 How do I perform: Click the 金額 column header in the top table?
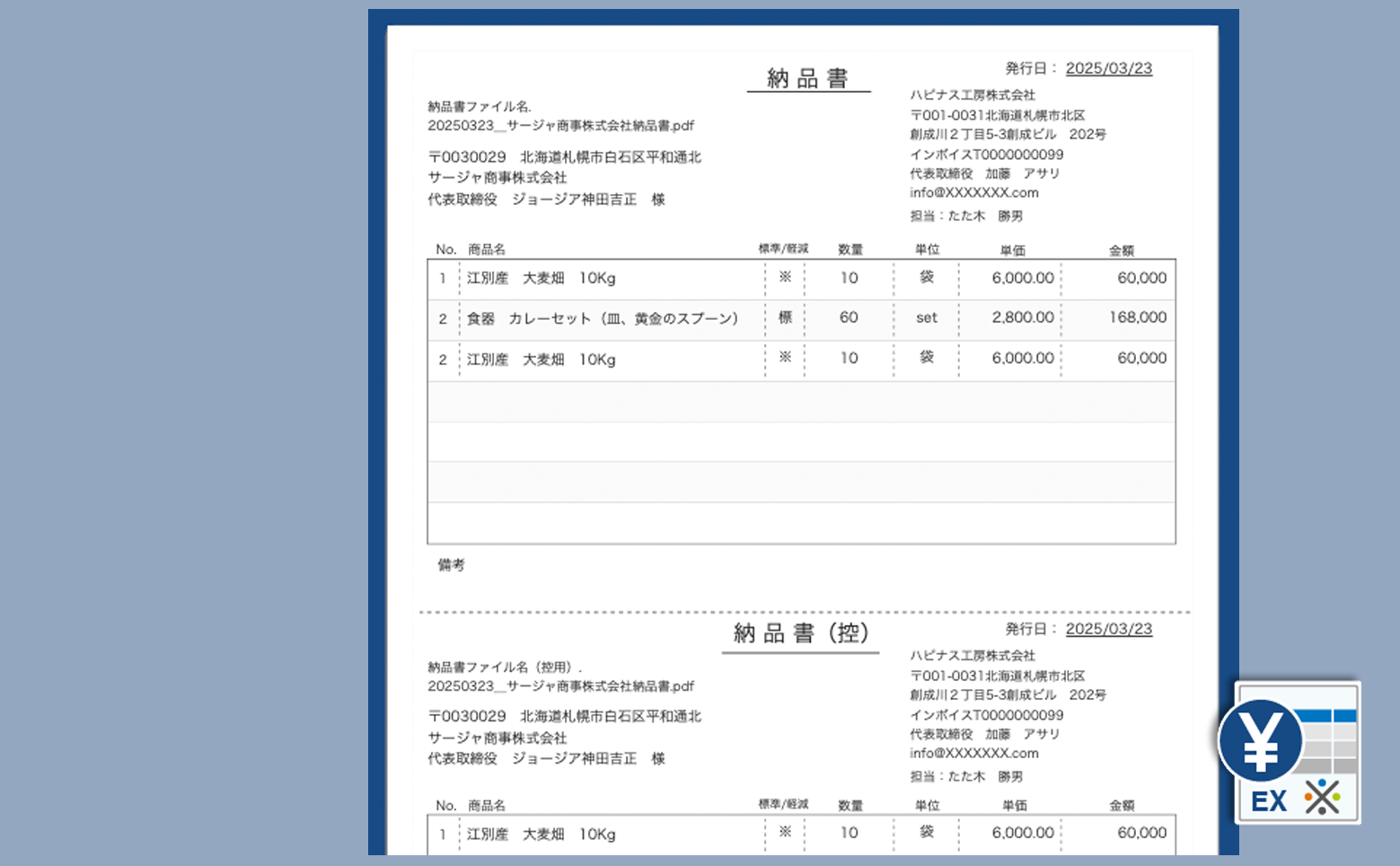[1121, 251]
